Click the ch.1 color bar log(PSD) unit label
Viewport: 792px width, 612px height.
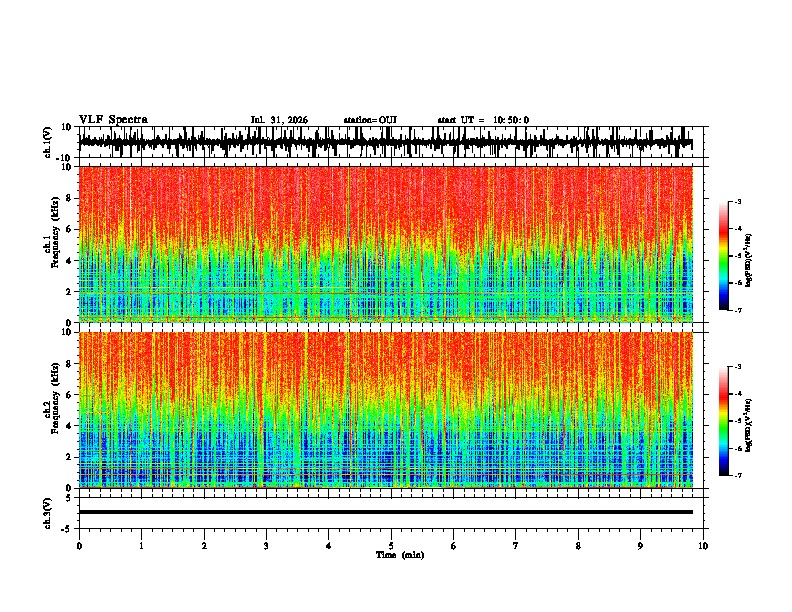click(748, 261)
